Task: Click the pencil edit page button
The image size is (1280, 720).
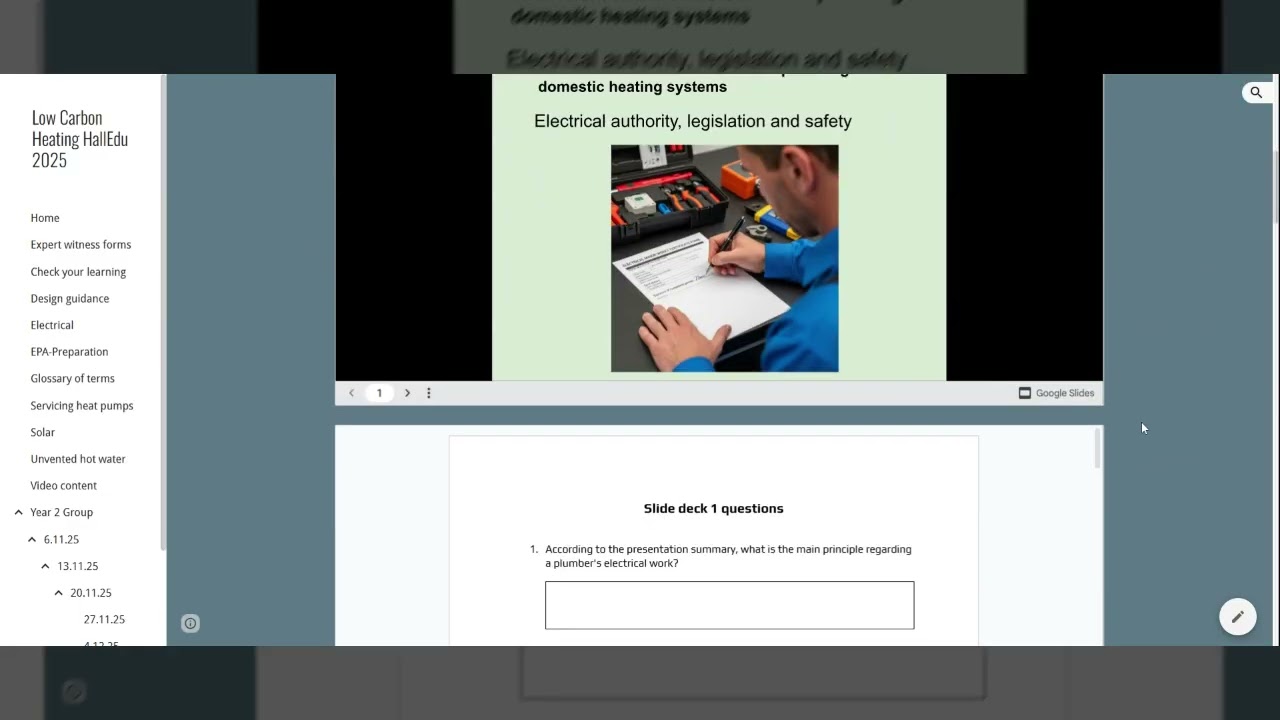Action: (x=1238, y=617)
